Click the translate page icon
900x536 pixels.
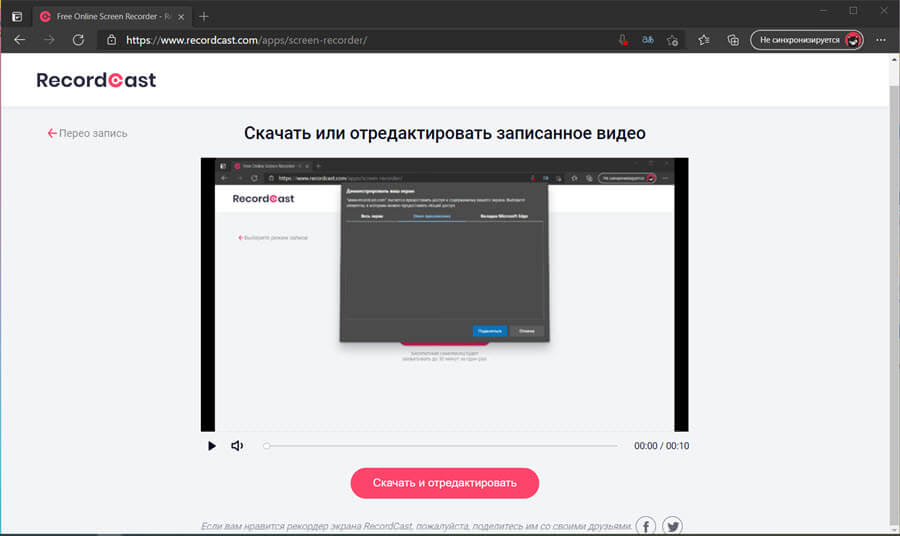648,40
